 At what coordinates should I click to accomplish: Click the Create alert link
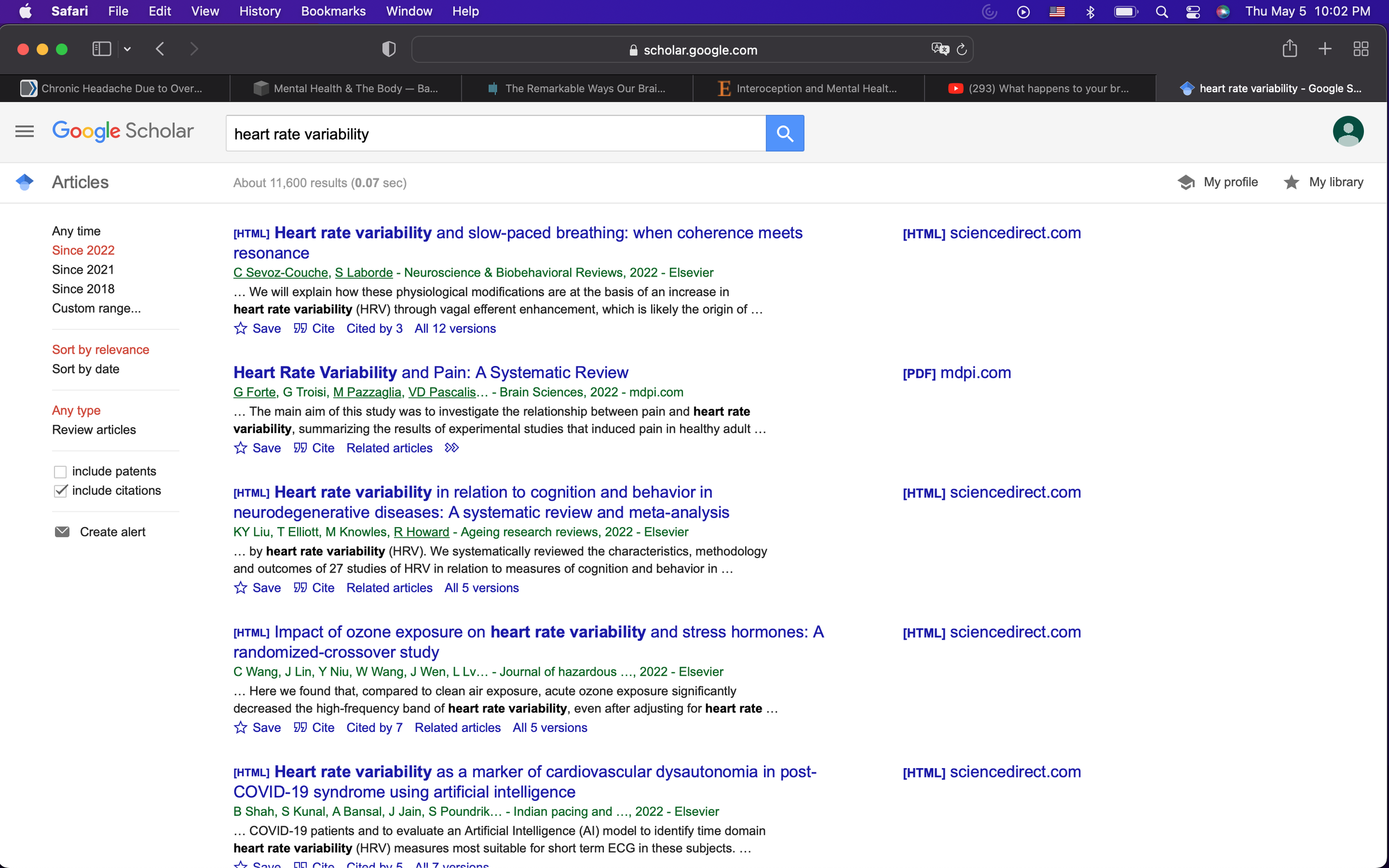[112, 532]
